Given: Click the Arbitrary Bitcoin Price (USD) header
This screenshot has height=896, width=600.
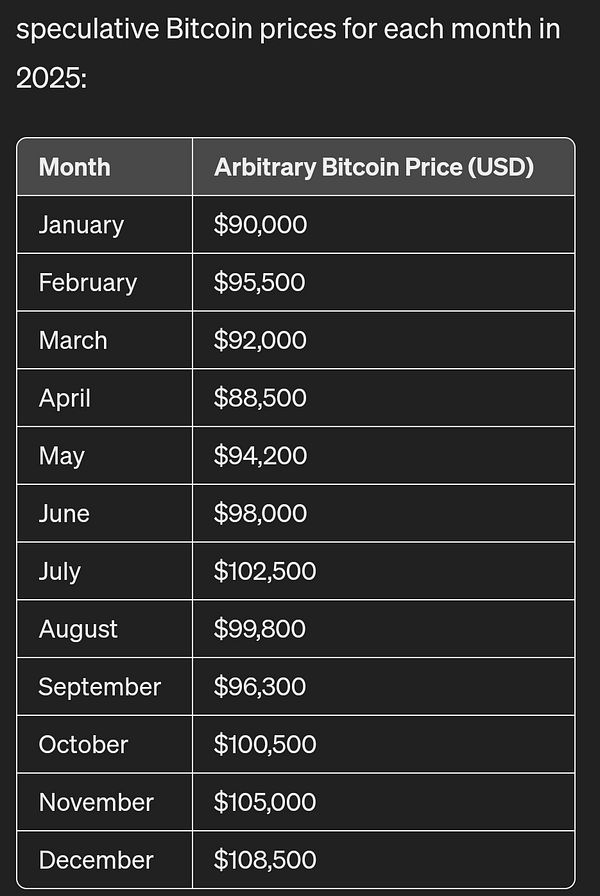Looking at the screenshot, I should pyautogui.click(x=373, y=167).
